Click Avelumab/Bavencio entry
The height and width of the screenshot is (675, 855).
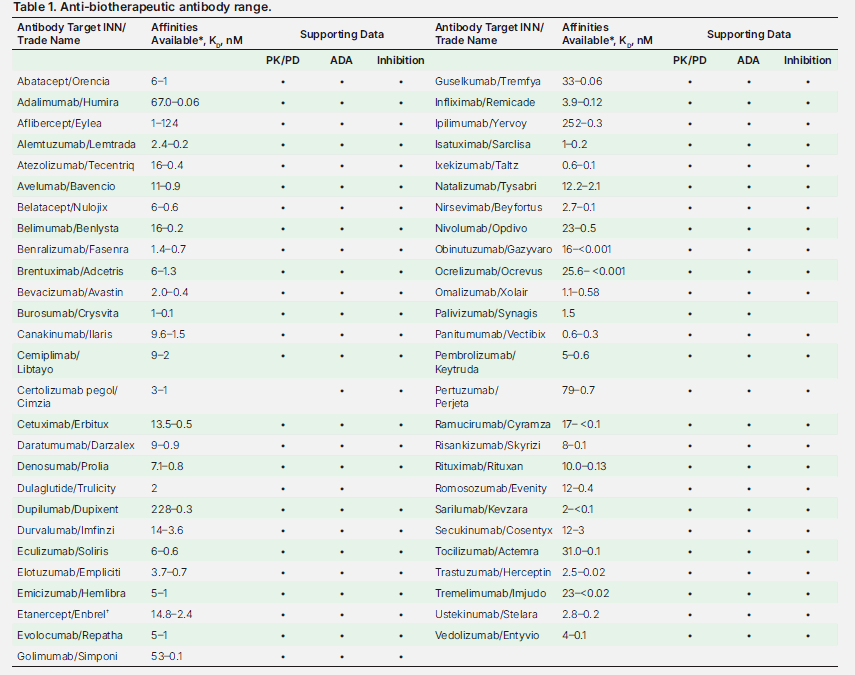pos(66,186)
